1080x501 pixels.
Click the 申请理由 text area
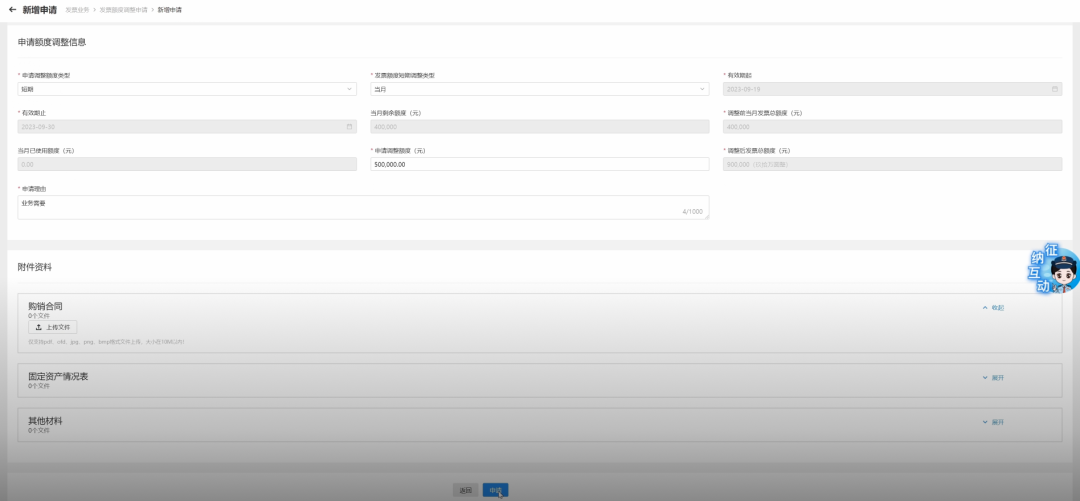[363, 207]
